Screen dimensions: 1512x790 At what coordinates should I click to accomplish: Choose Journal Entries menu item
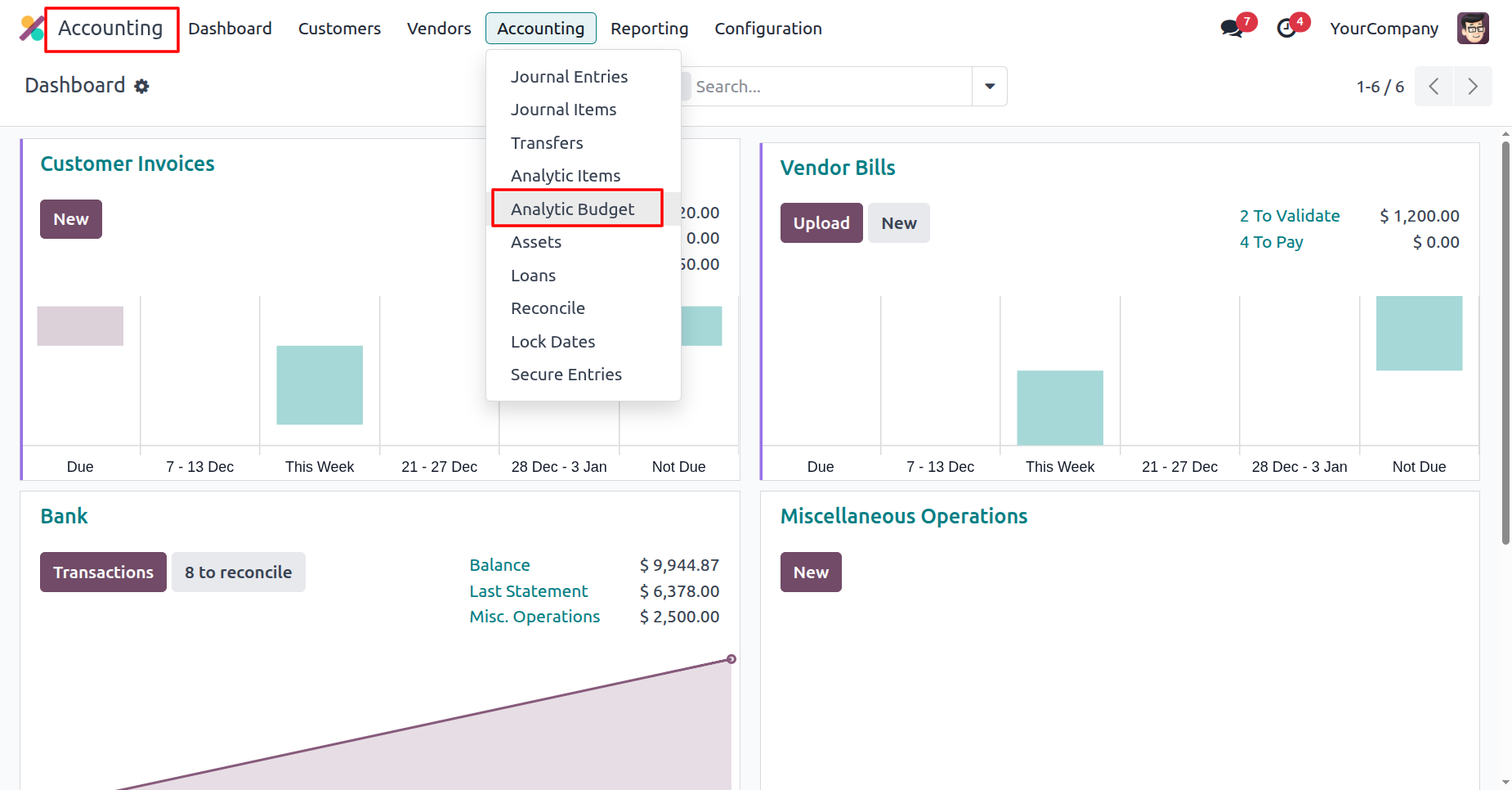click(569, 77)
